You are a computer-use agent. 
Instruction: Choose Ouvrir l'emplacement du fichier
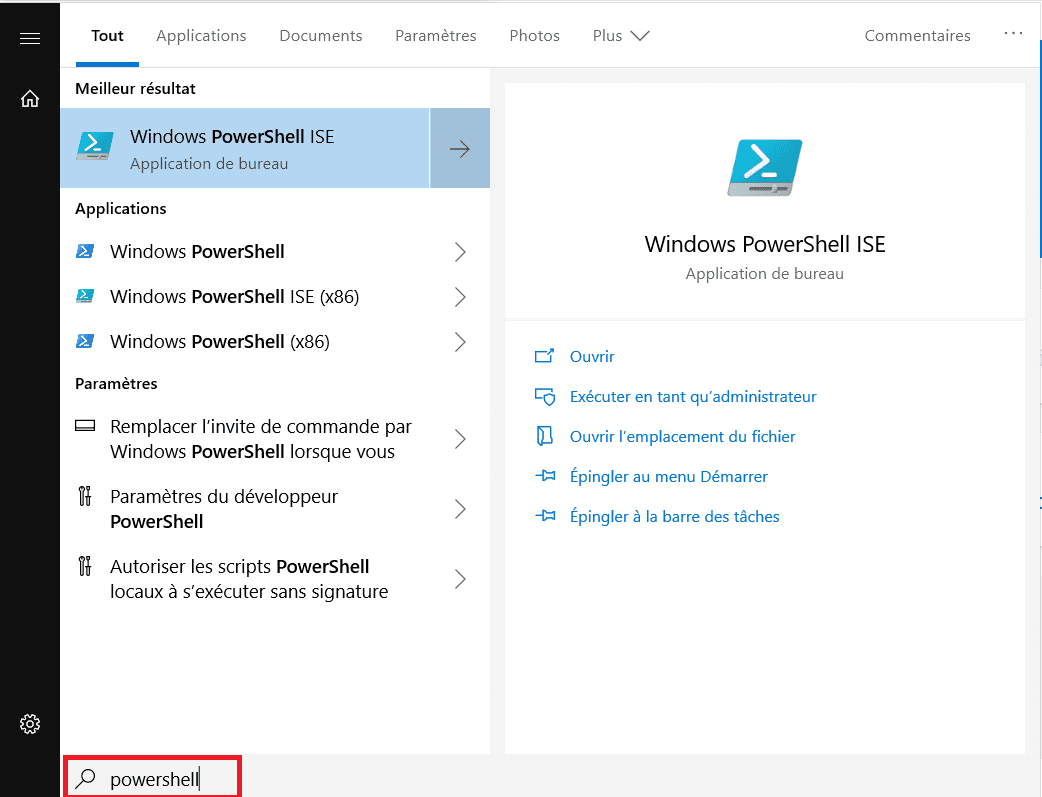[682, 437]
